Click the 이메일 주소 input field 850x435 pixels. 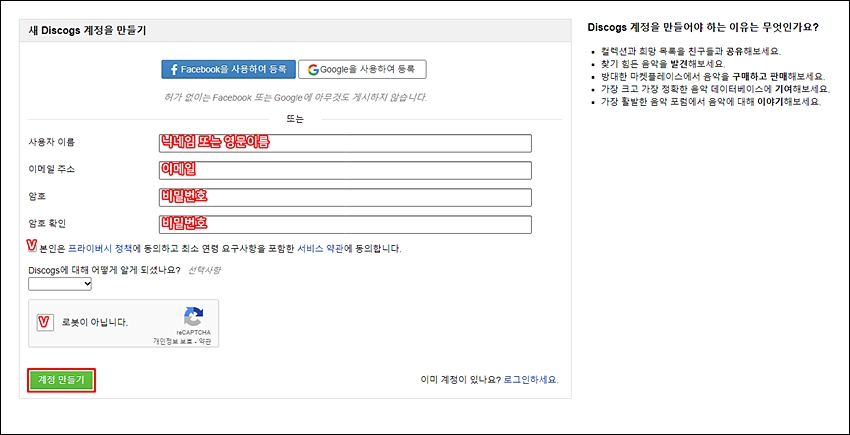(x=345, y=170)
